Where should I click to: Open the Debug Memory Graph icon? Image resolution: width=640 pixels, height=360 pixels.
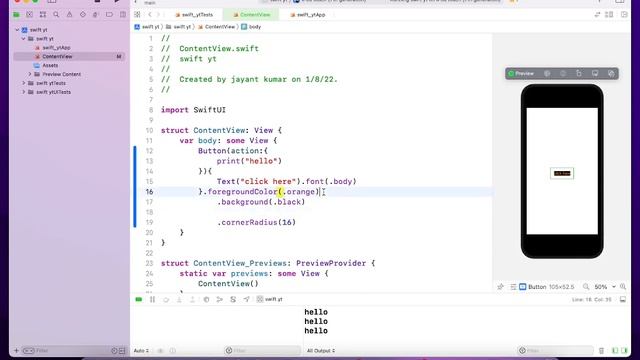(220, 300)
